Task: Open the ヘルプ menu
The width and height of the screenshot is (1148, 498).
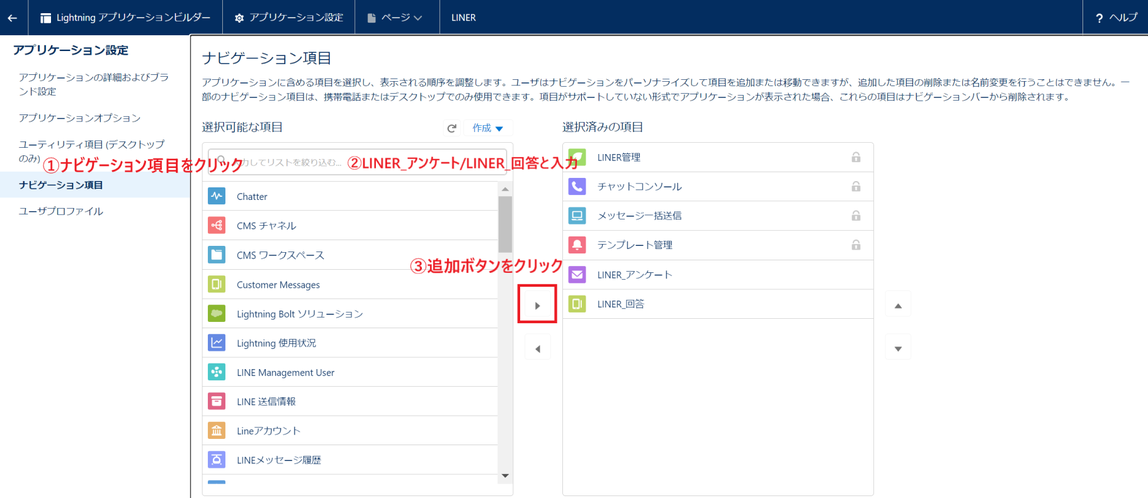Action: [1115, 18]
